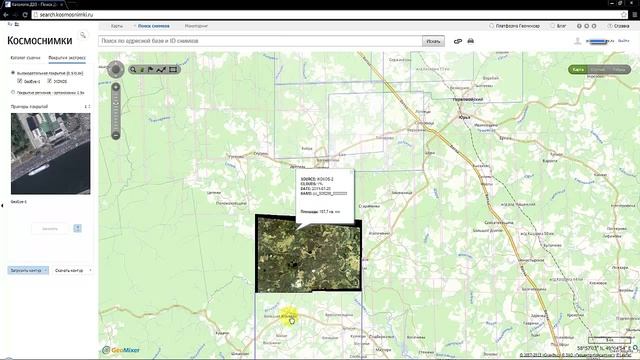
Task: Collapse the left sidebar arrow
Action: (2, 206)
